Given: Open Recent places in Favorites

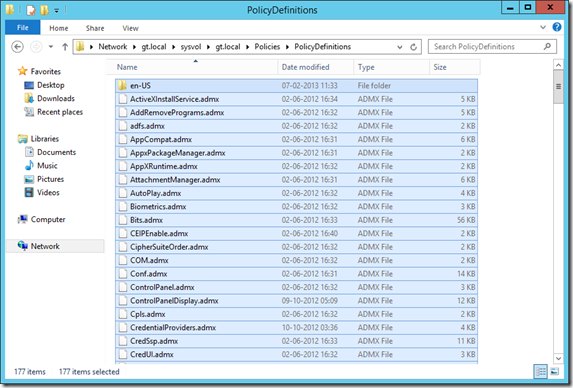Looking at the screenshot, I should [x=60, y=112].
